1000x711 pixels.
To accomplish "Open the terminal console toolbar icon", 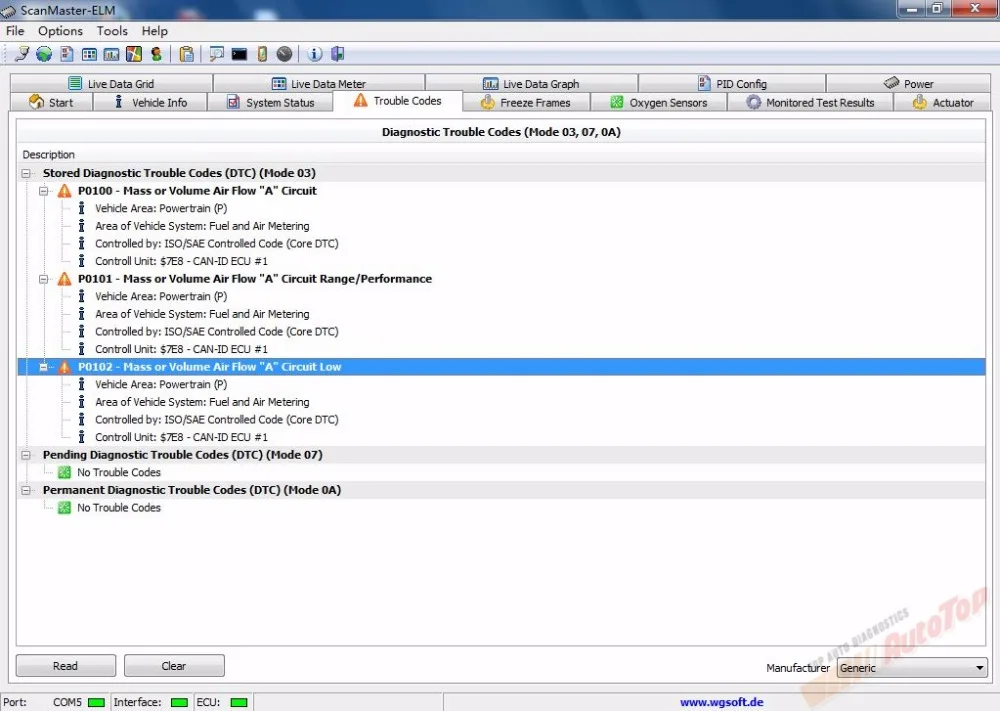I will pyautogui.click(x=238, y=53).
